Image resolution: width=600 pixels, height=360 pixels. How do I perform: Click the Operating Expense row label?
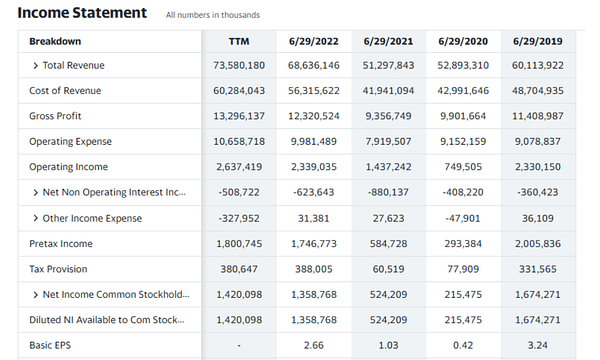pos(70,142)
